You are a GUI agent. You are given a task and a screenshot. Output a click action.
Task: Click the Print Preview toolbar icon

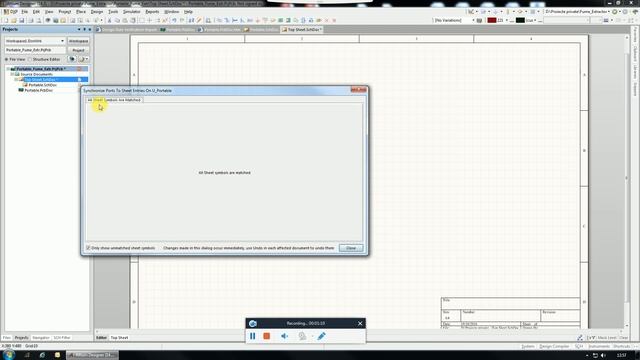[x=39, y=20]
